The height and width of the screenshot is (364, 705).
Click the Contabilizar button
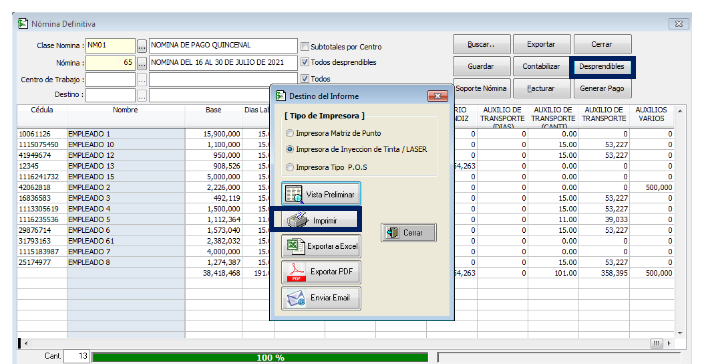[541, 67]
